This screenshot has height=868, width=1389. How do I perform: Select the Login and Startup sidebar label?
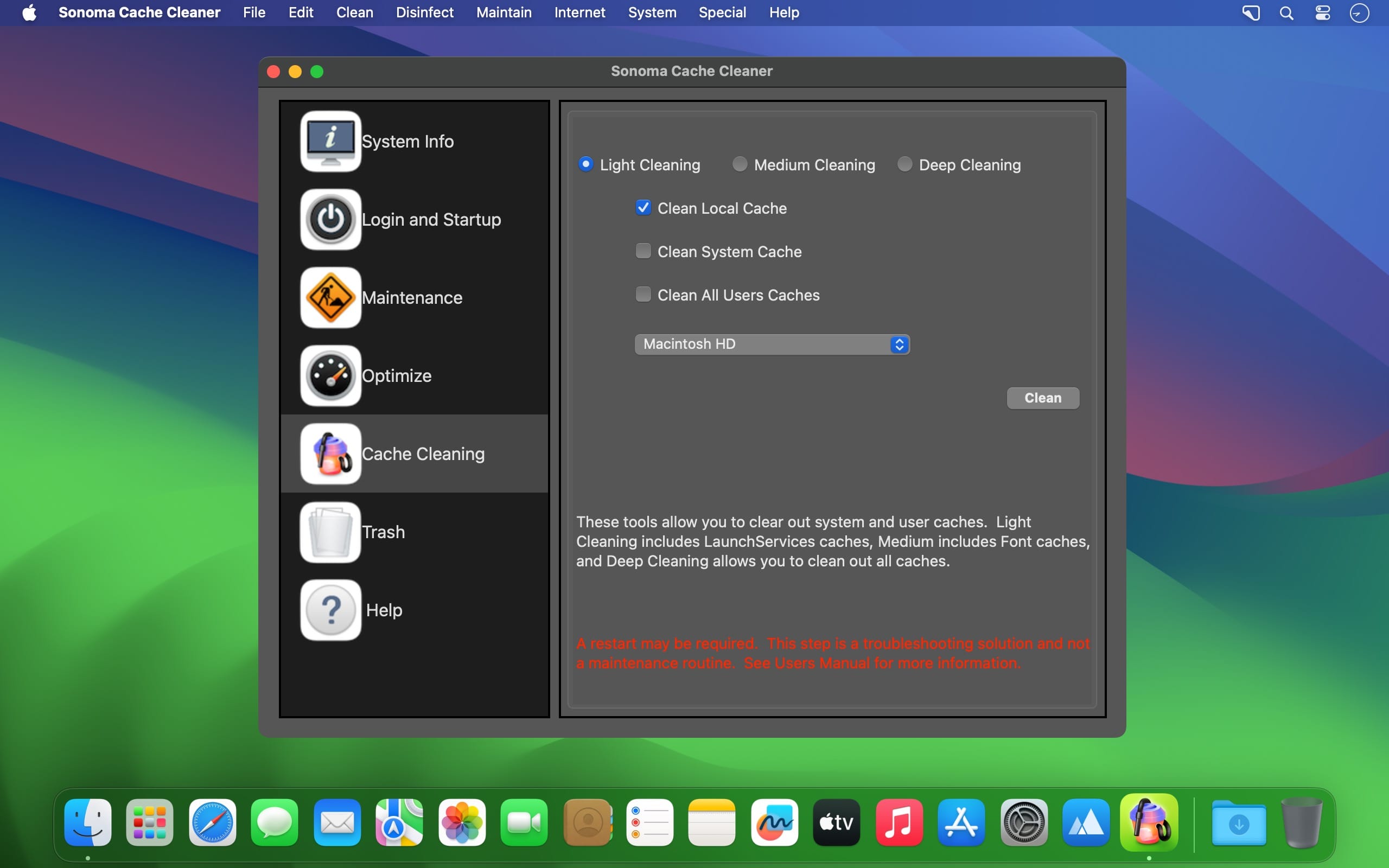431,219
